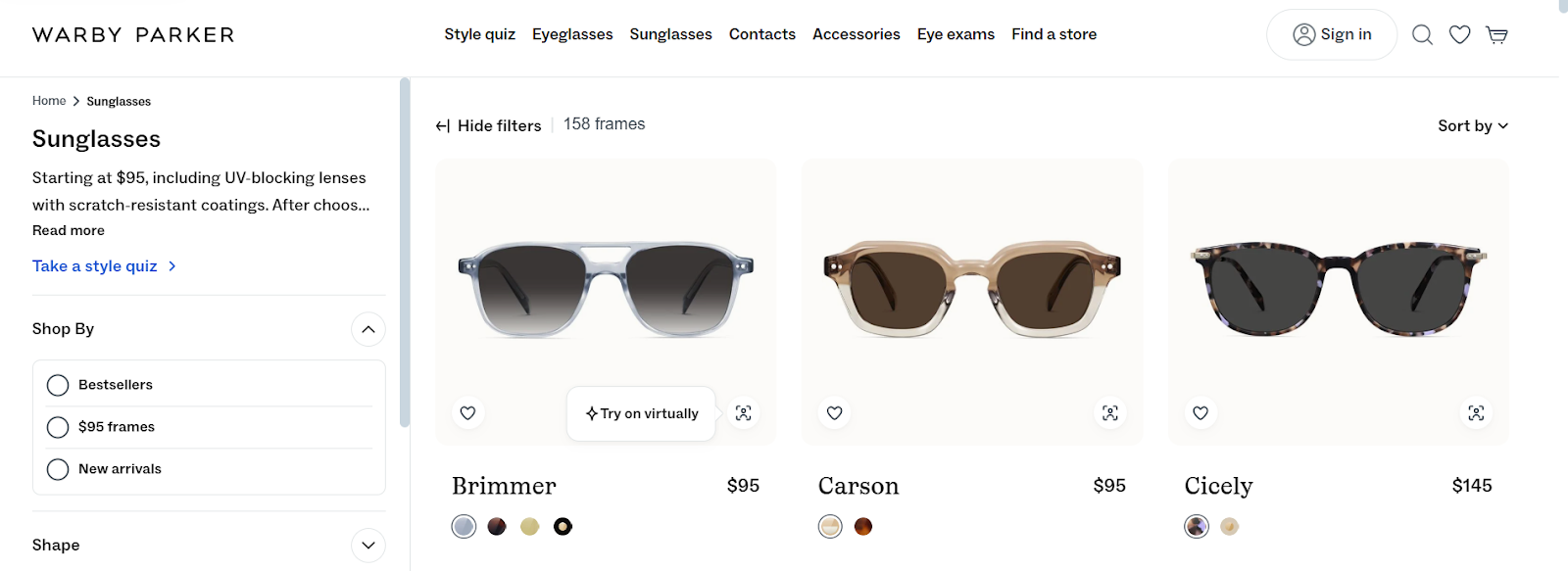Navigate to the Contacts menu item
Image resolution: width=1568 pixels, height=571 pixels.
tap(761, 33)
